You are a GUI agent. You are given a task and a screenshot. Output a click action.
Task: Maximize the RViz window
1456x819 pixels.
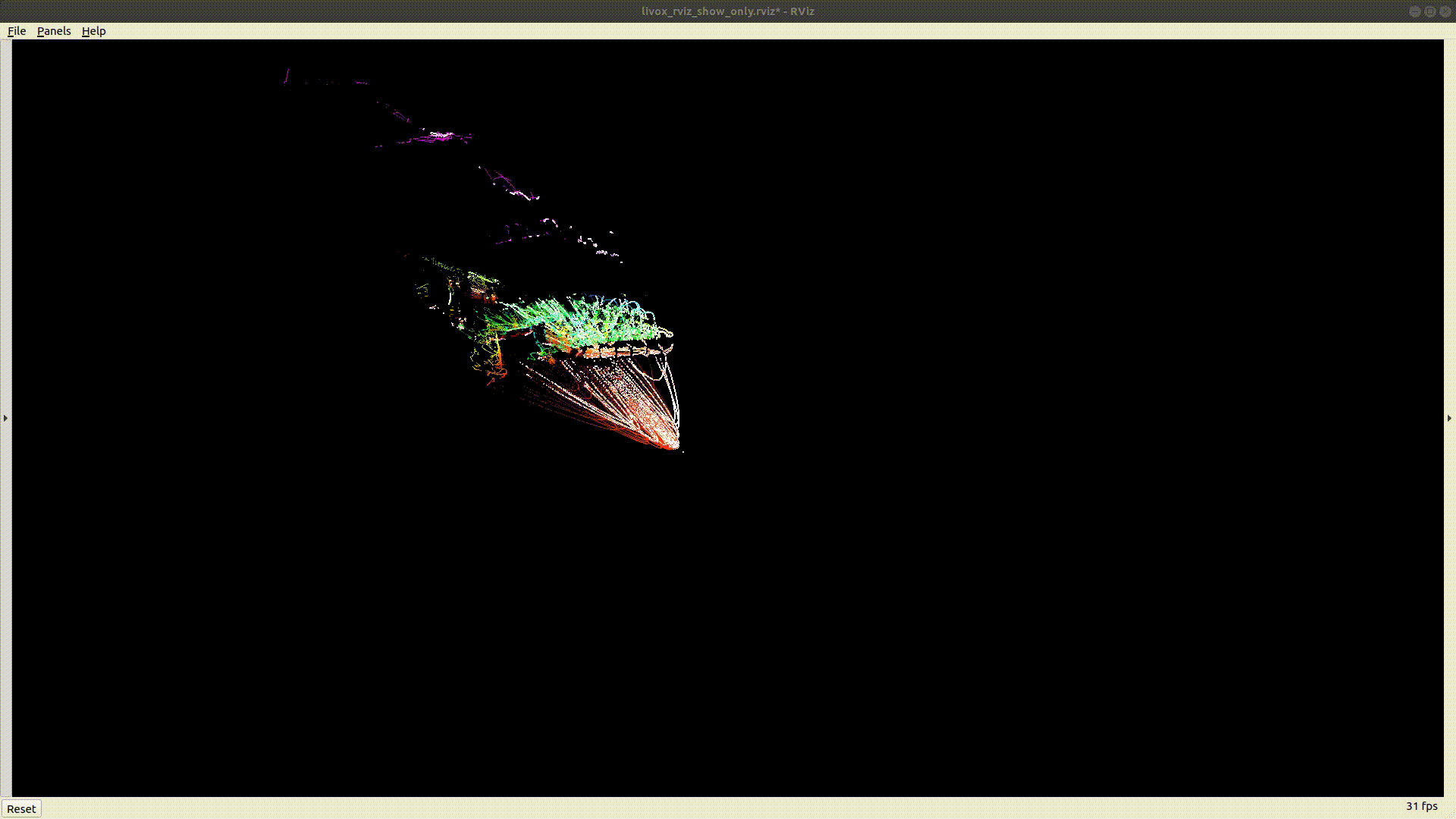point(1429,11)
